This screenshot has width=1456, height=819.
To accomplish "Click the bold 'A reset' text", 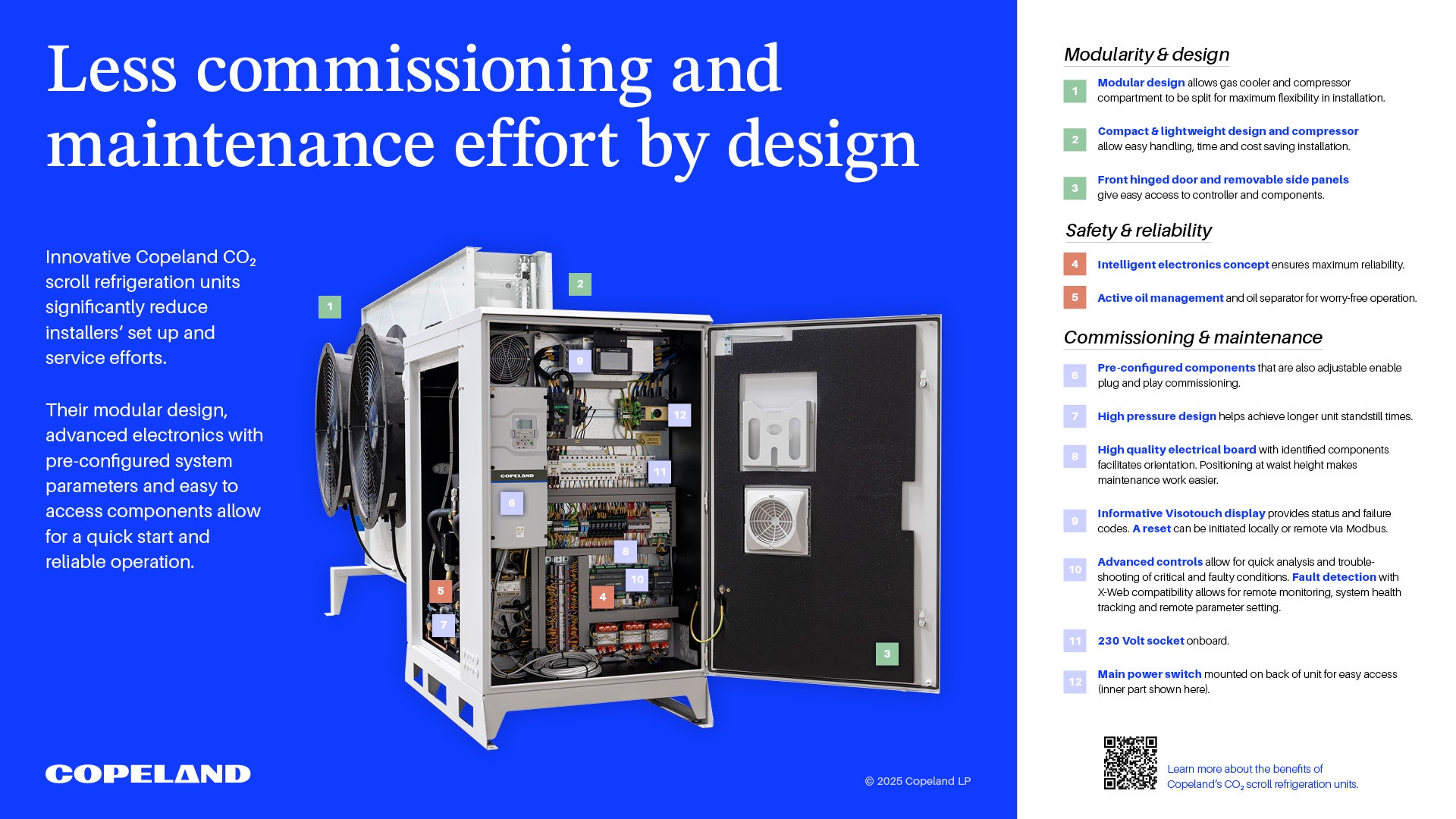I will [1151, 529].
